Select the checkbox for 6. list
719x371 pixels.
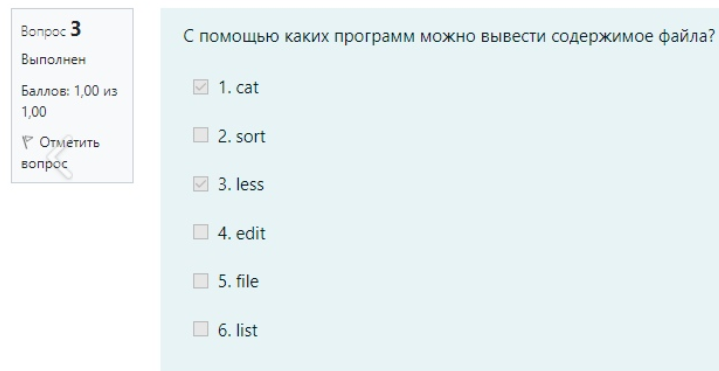200,329
